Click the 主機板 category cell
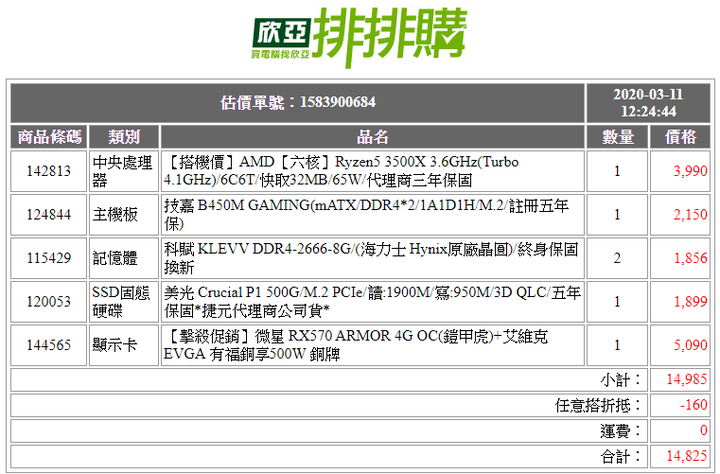The height and width of the screenshot is (474, 720). tap(124, 214)
